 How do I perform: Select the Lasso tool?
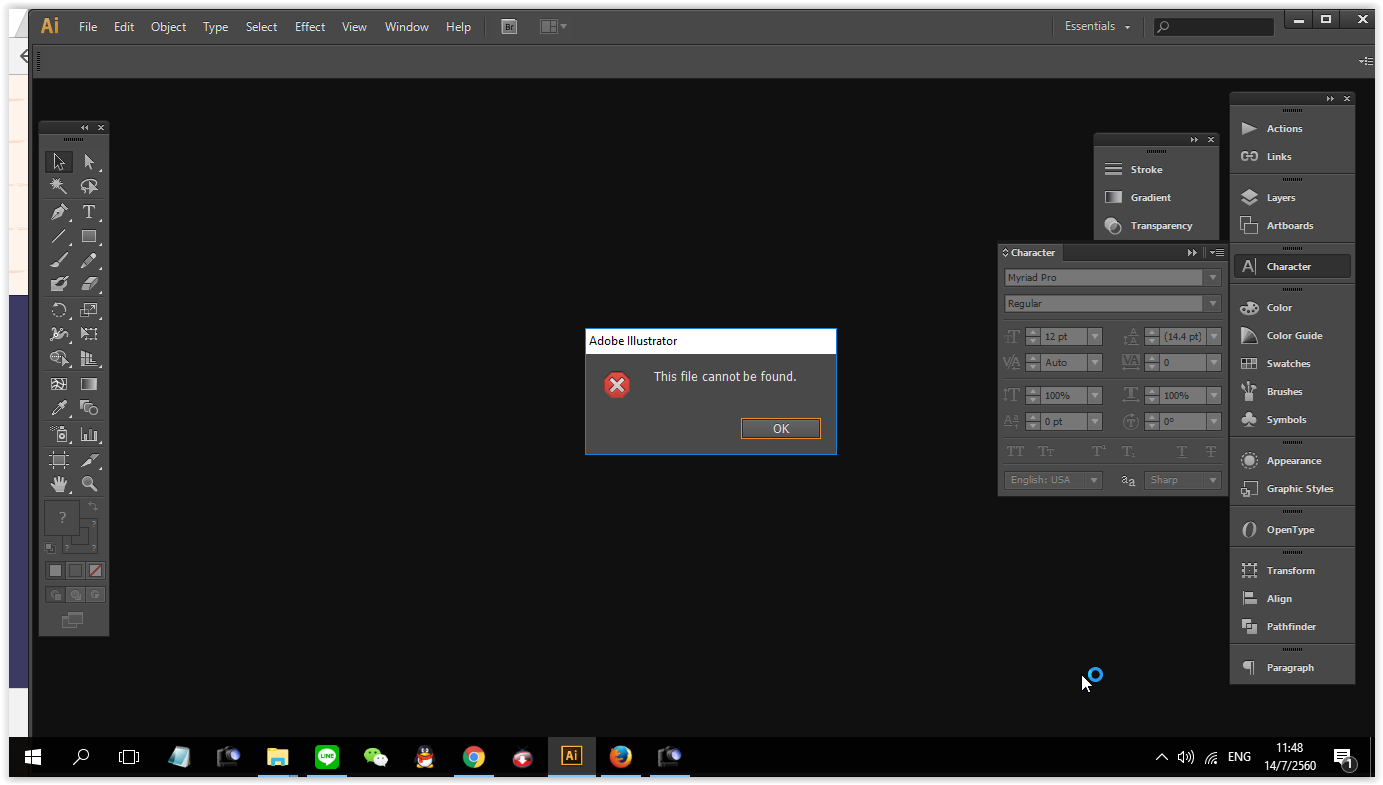tap(89, 186)
